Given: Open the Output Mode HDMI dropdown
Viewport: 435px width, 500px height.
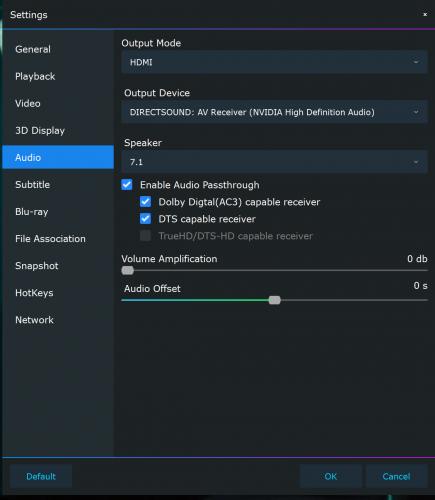Looking at the screenshot, I should (274, 62).
